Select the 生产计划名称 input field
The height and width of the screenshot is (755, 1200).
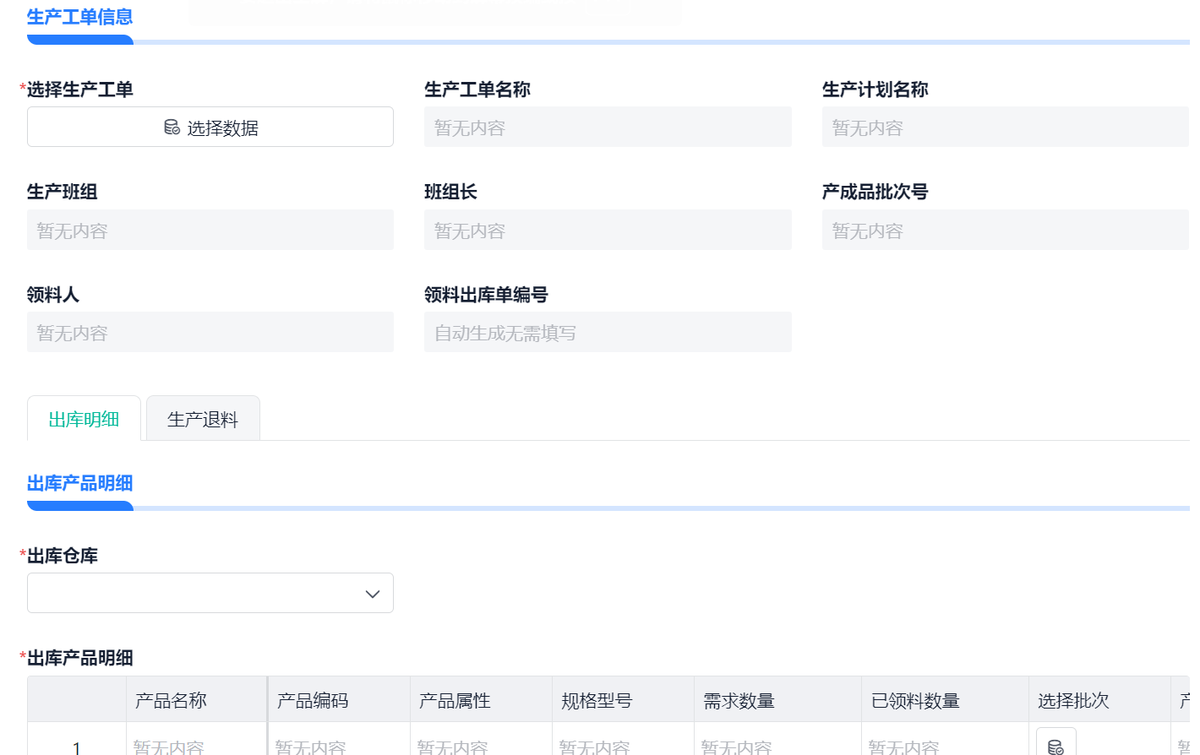[x=1005, y=128]
